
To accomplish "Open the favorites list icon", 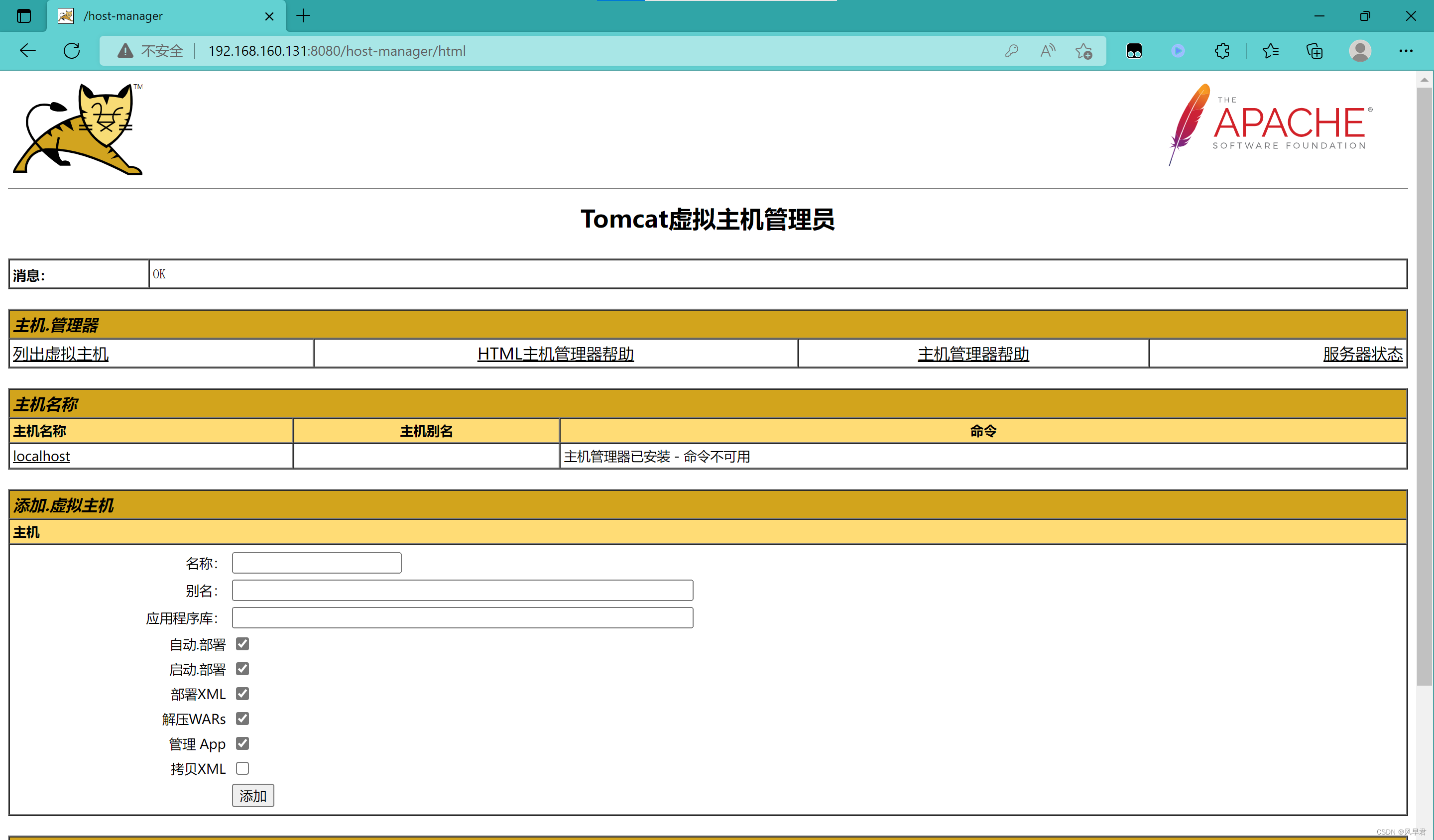I will (1270, 51).
